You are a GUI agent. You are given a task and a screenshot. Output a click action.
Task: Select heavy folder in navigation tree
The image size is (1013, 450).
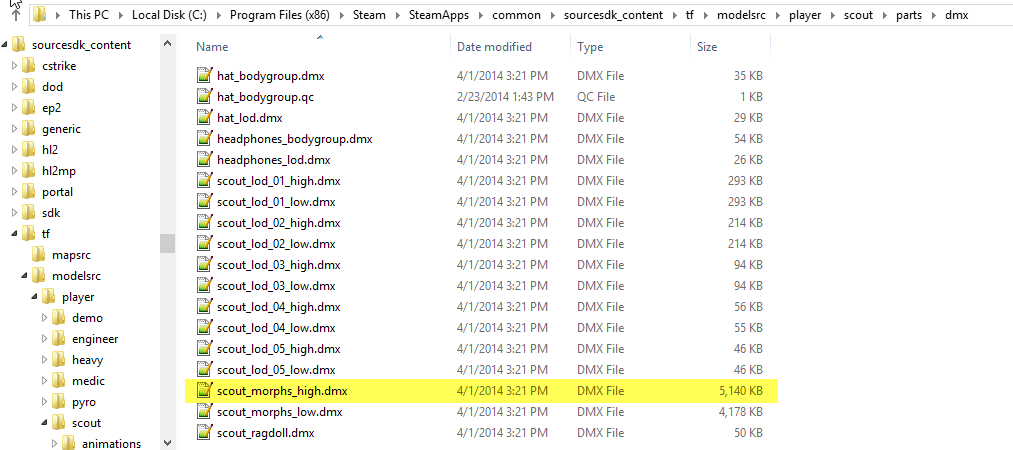87,360
